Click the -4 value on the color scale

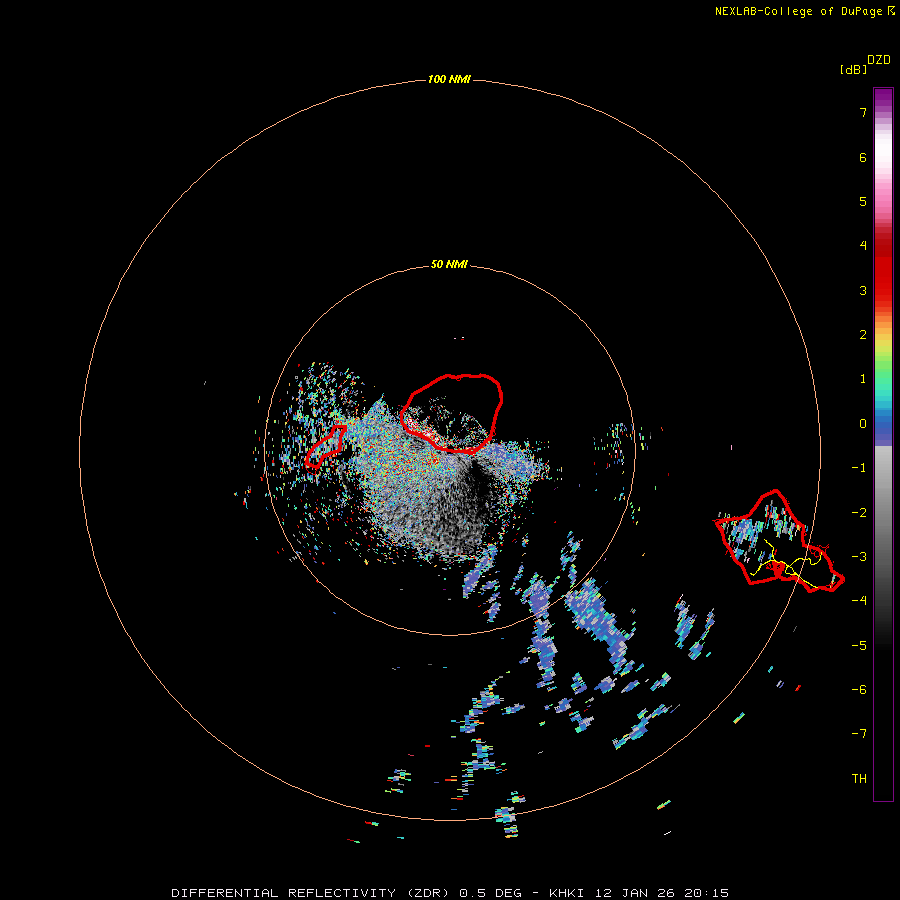[x=859, y=601]
